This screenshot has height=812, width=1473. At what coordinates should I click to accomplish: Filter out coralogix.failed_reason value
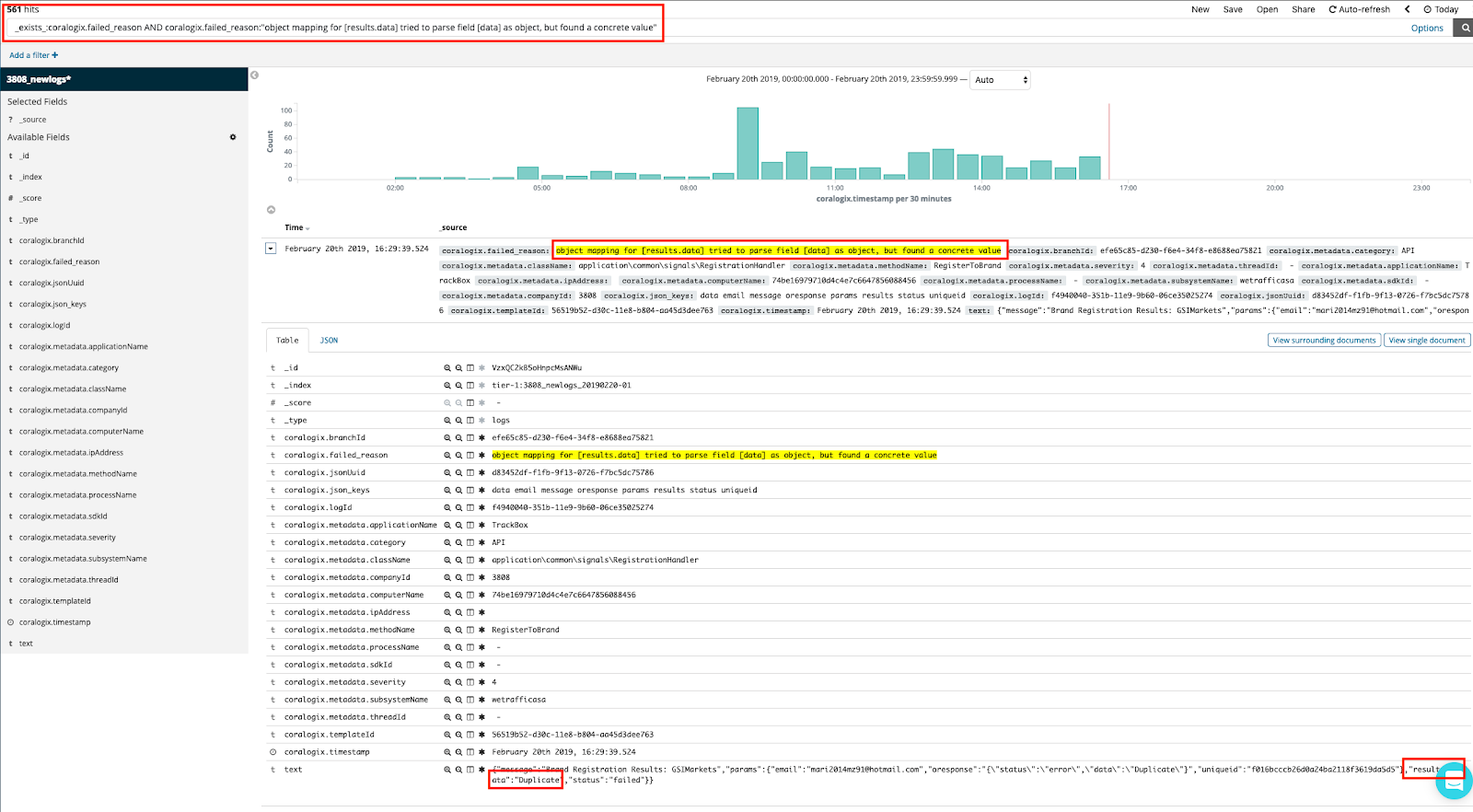[458, 456]
